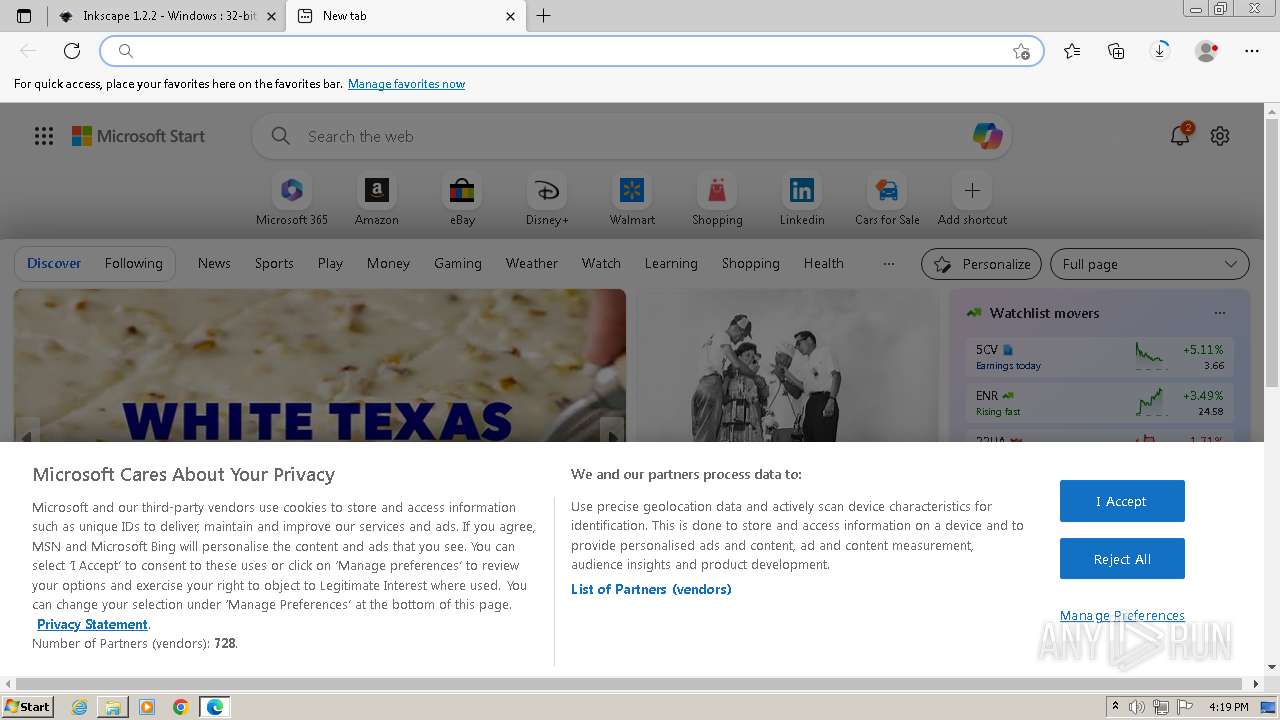1280x720 pixels.
Task: Click I Accept cookies button
Action: 1122,501
